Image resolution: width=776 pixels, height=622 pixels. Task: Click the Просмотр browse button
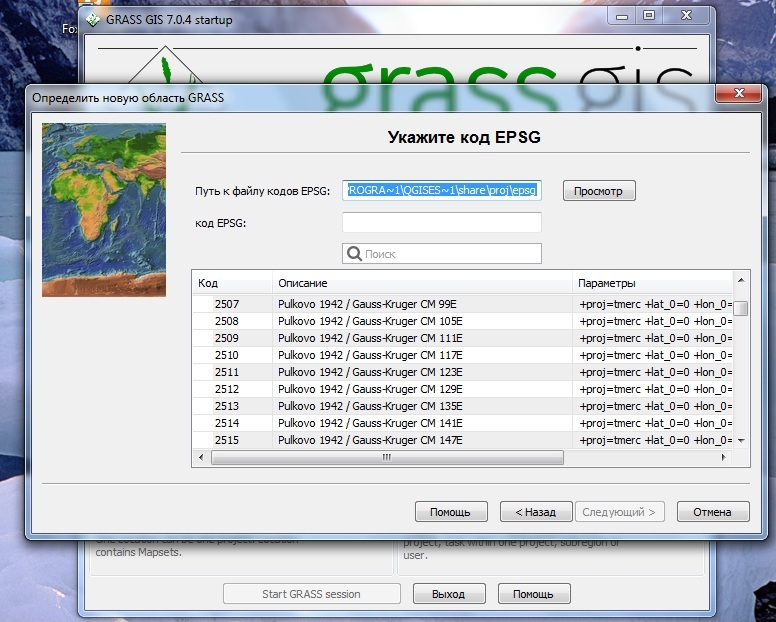598,191
